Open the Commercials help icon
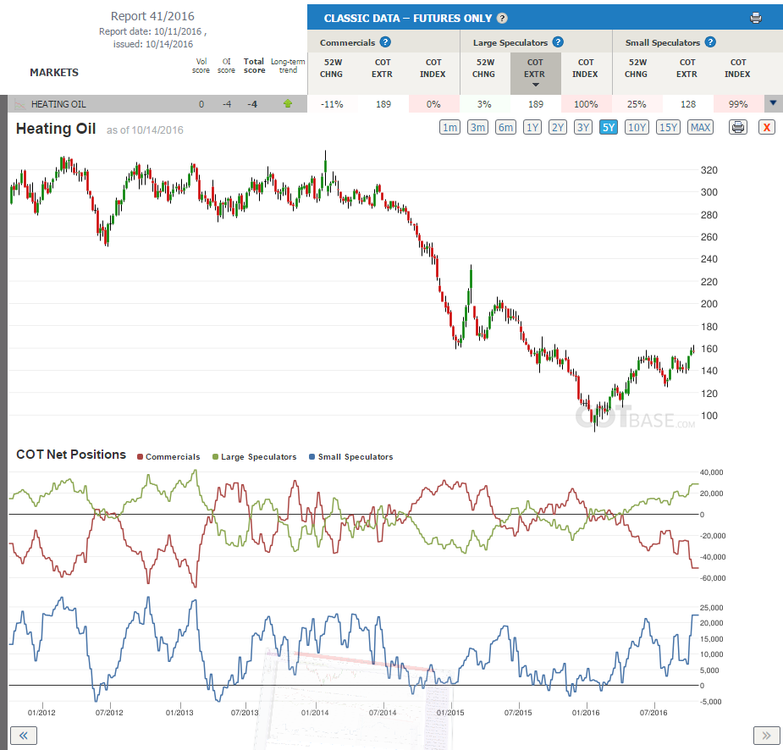 coord(385,42)
